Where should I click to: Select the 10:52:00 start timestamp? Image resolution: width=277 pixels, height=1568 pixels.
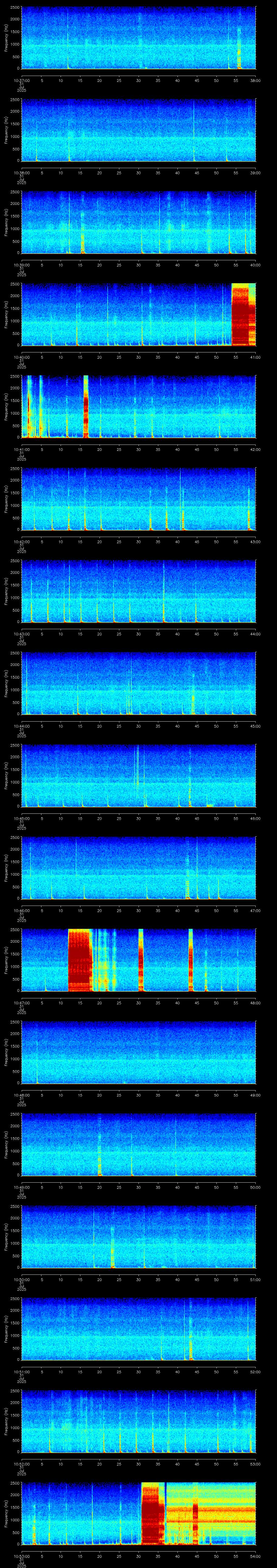[x=21, y=1464]
